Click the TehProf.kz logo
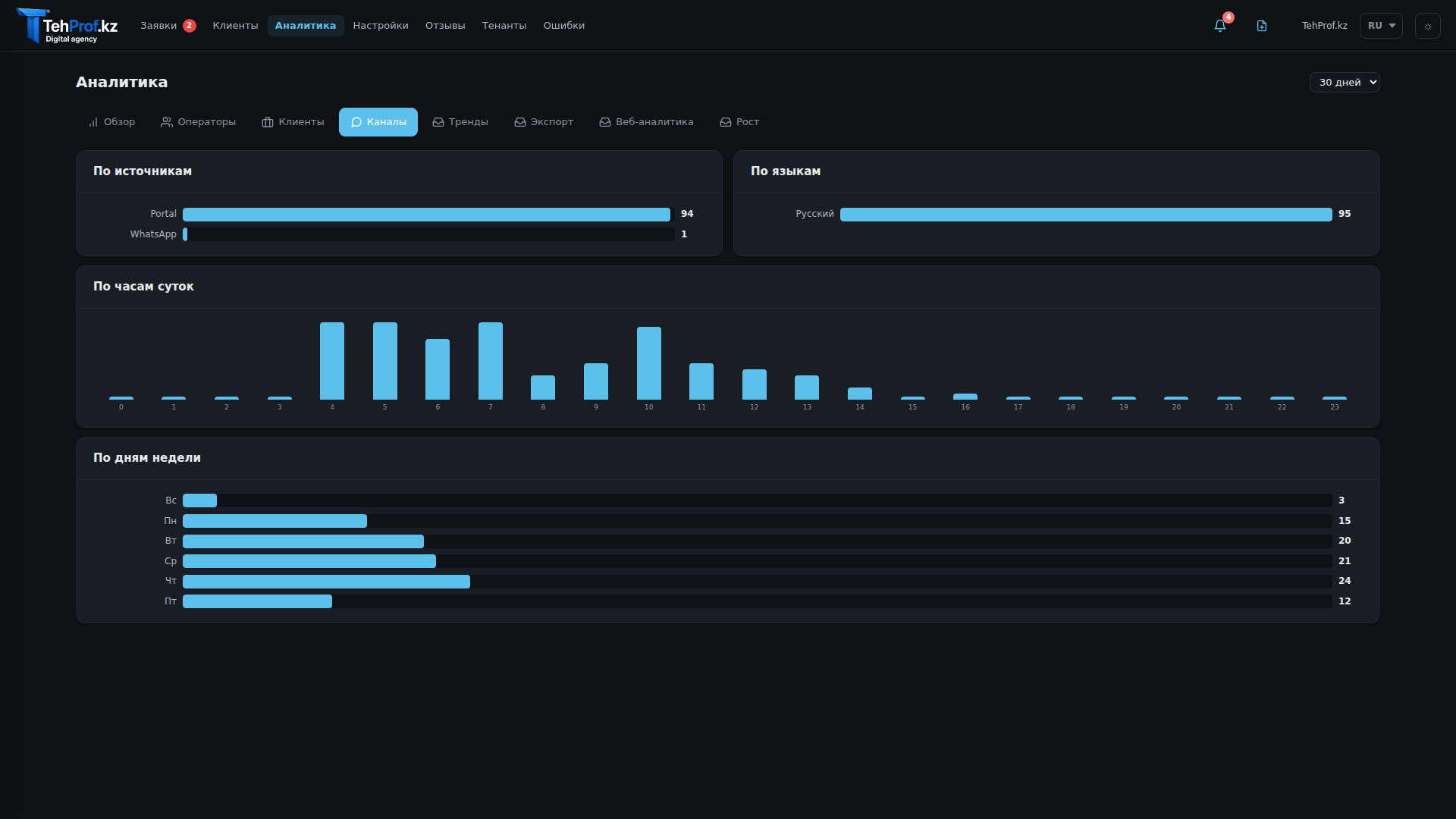Screen dimensions: 1456x819 coord(67,26)
